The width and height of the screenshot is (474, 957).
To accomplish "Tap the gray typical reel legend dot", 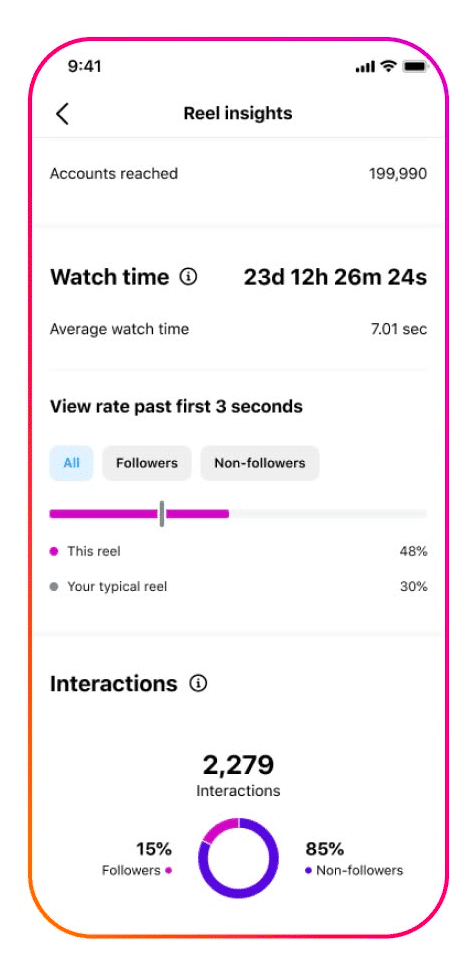I will [x=54, y=587].
